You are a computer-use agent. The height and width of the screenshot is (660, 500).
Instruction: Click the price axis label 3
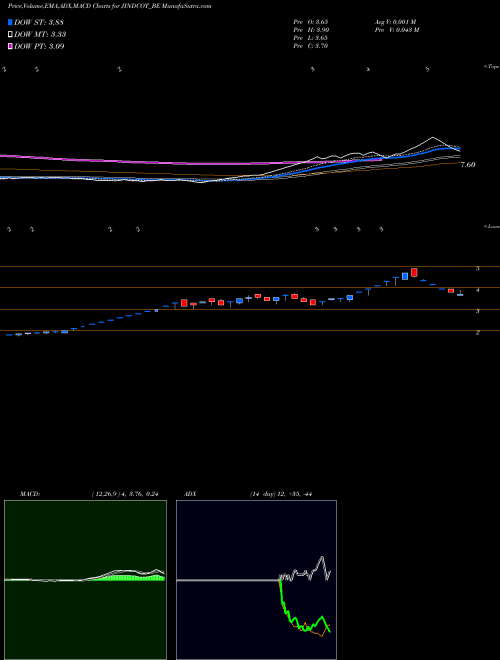[478, 311]
